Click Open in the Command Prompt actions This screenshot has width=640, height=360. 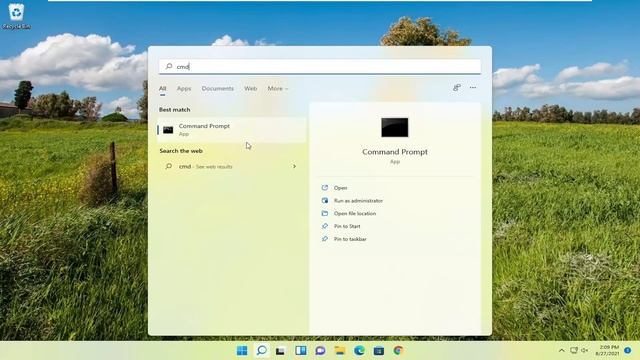(340, 188)
